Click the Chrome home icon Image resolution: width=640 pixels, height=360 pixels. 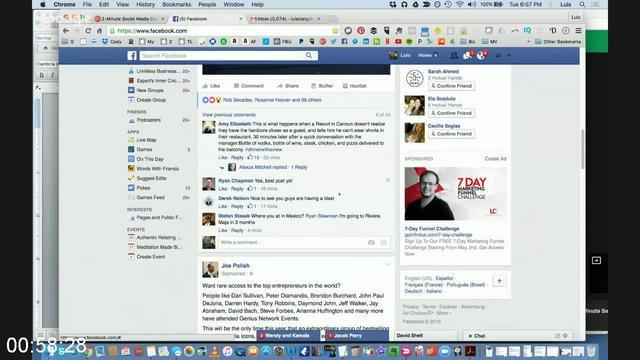coord(99,31)
